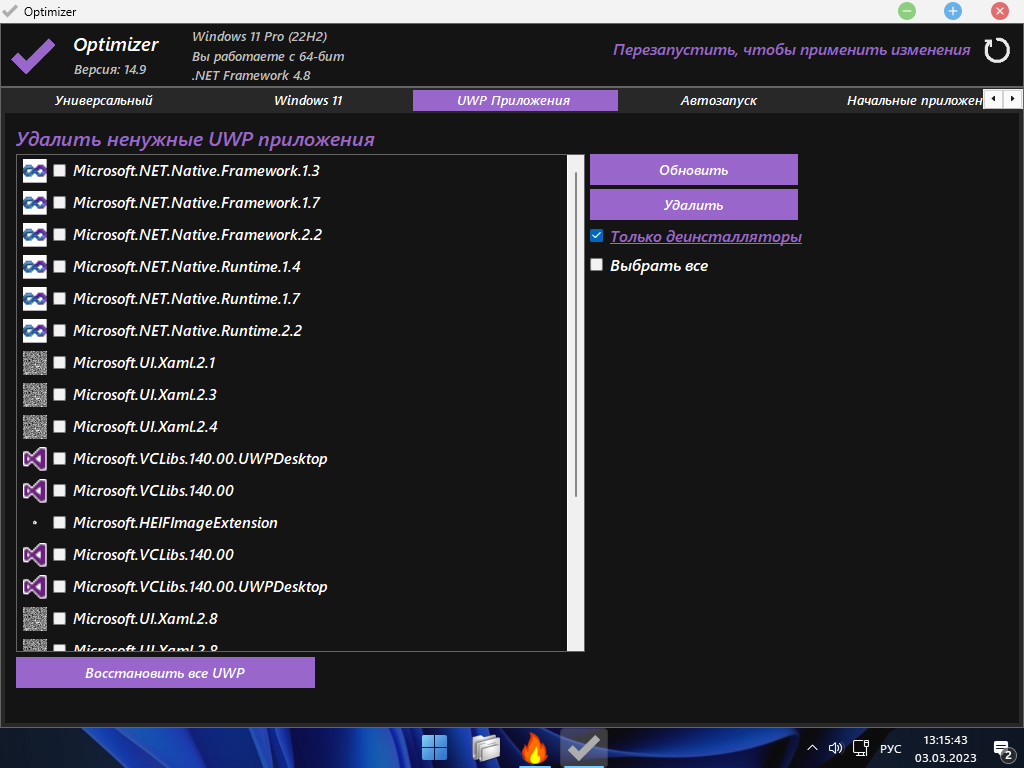
Task: Click icon next to Microsoft.UI.Xaml.2.8
Action: click(35, 619)
